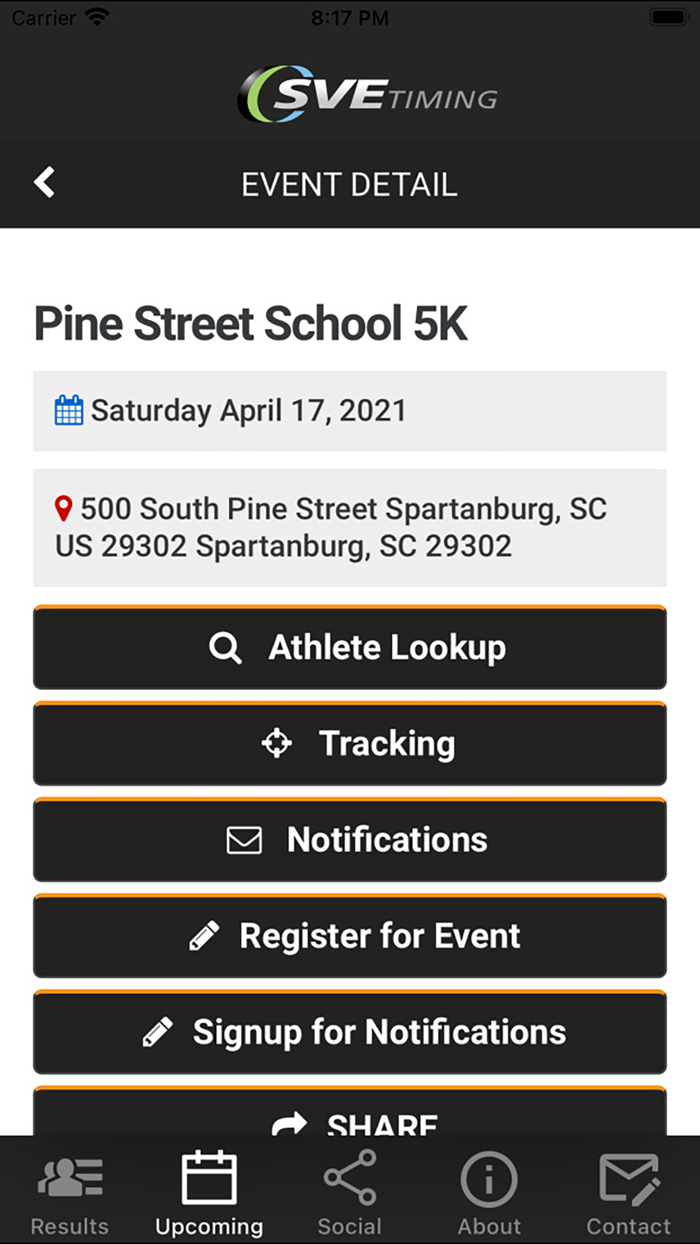700x1244 pixels.
Task: Tap the Tracking crosshair icon
Action: (276, 744)
